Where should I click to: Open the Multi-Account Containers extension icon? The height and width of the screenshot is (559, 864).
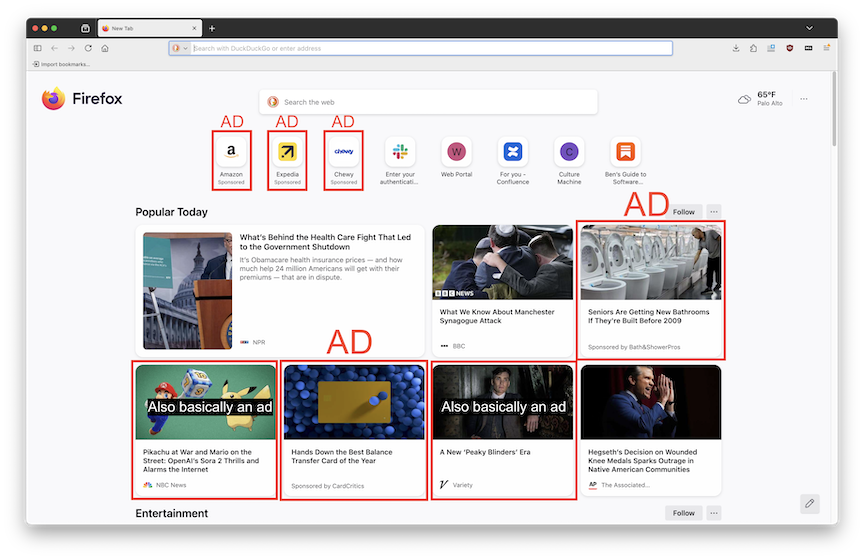(771, 48)
